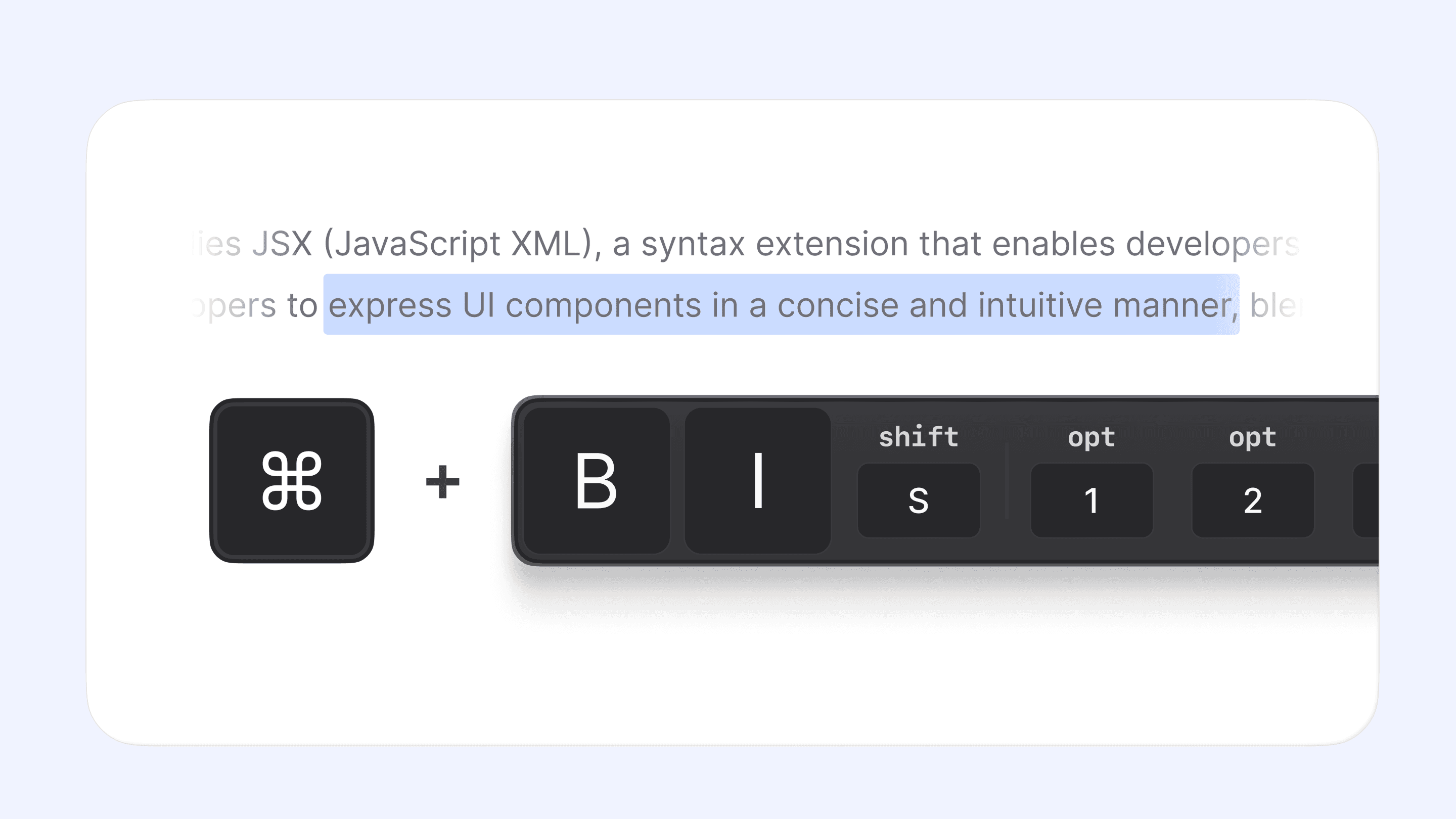Click the opt label above 2
The image size is (1456, 819).
[x=1253, y=438]
